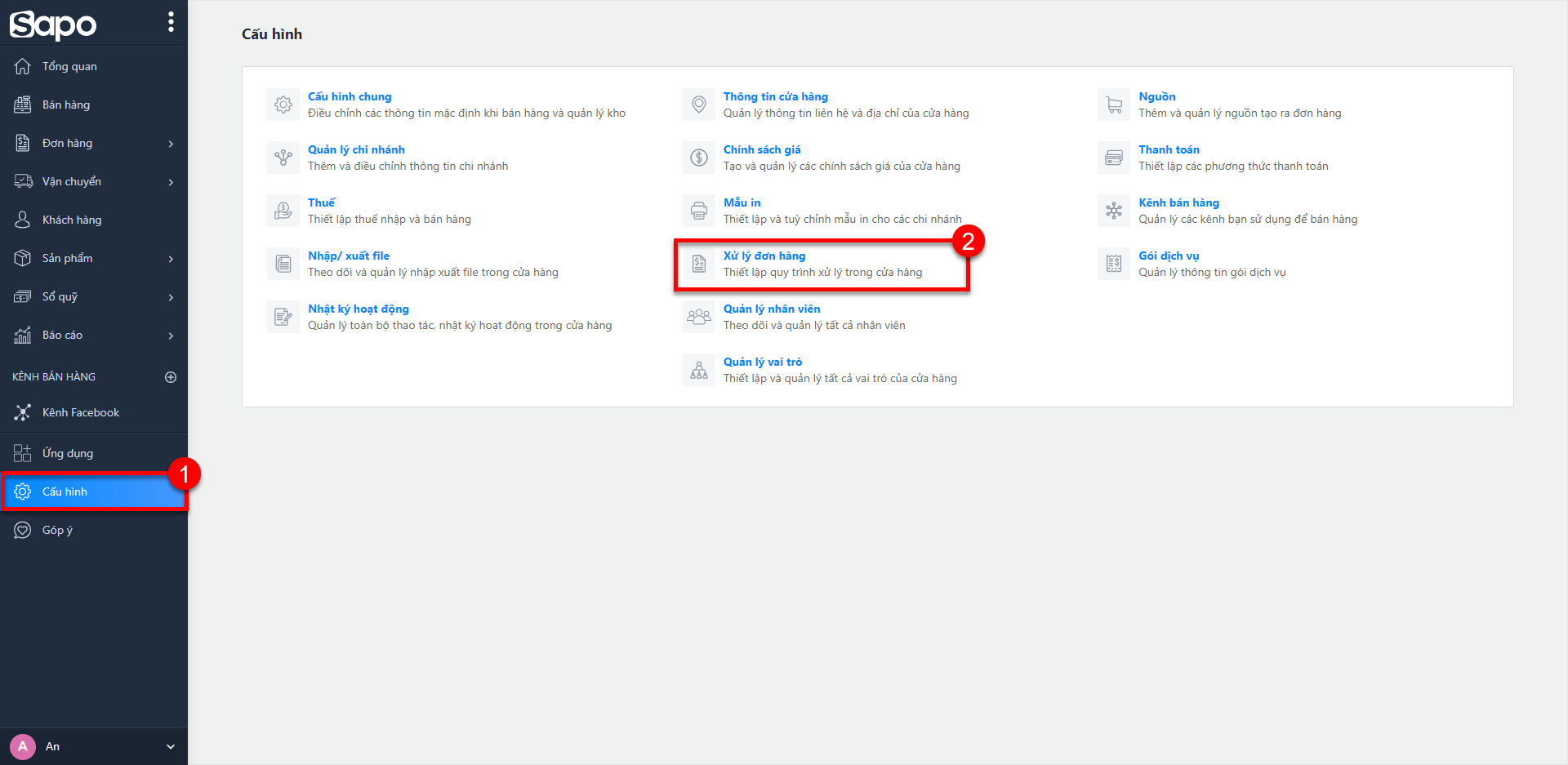Click the three-dot menu beside Sapo logo
1568x765 pixels.
click(x=171, y=22)
